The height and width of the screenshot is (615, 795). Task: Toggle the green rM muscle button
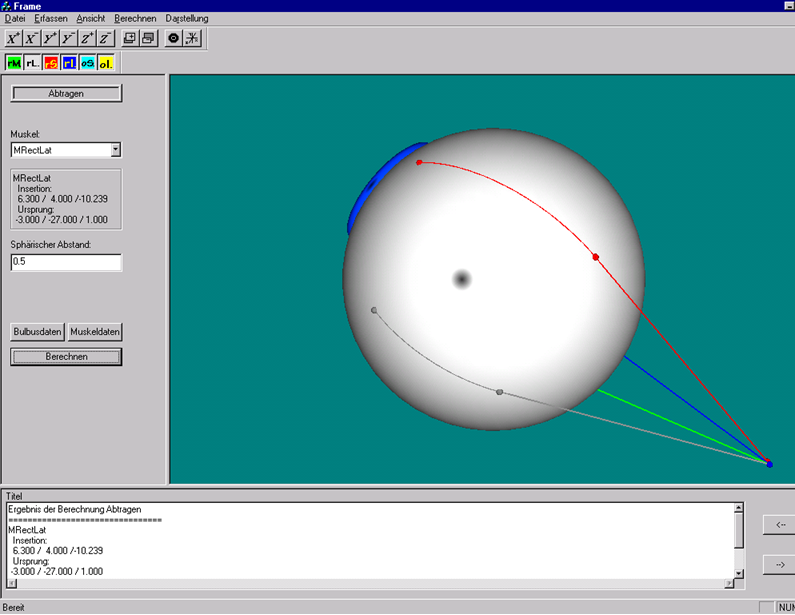[x=14, y=63]
